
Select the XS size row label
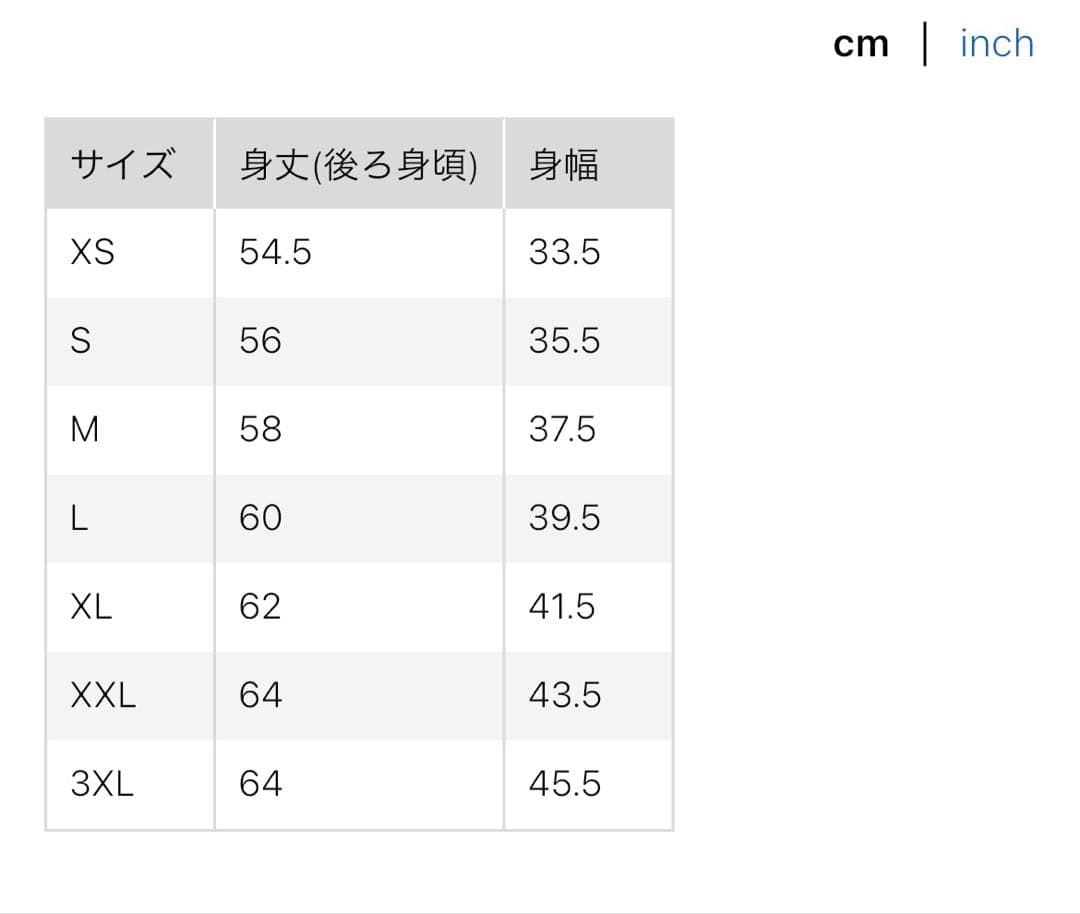[93, 253]
